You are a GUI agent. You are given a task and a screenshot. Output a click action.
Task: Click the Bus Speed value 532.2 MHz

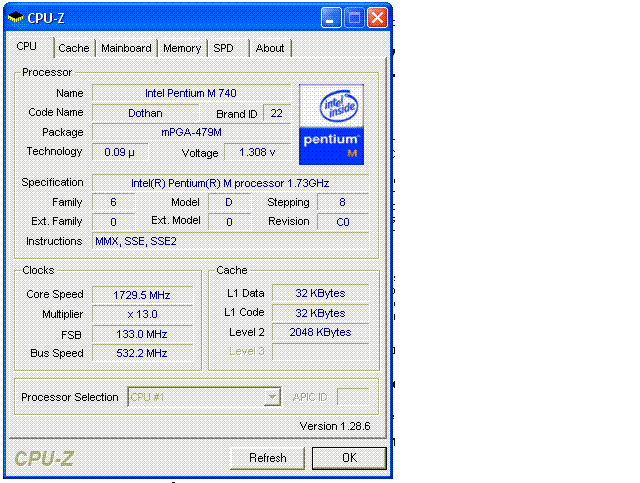click(142, 353)
